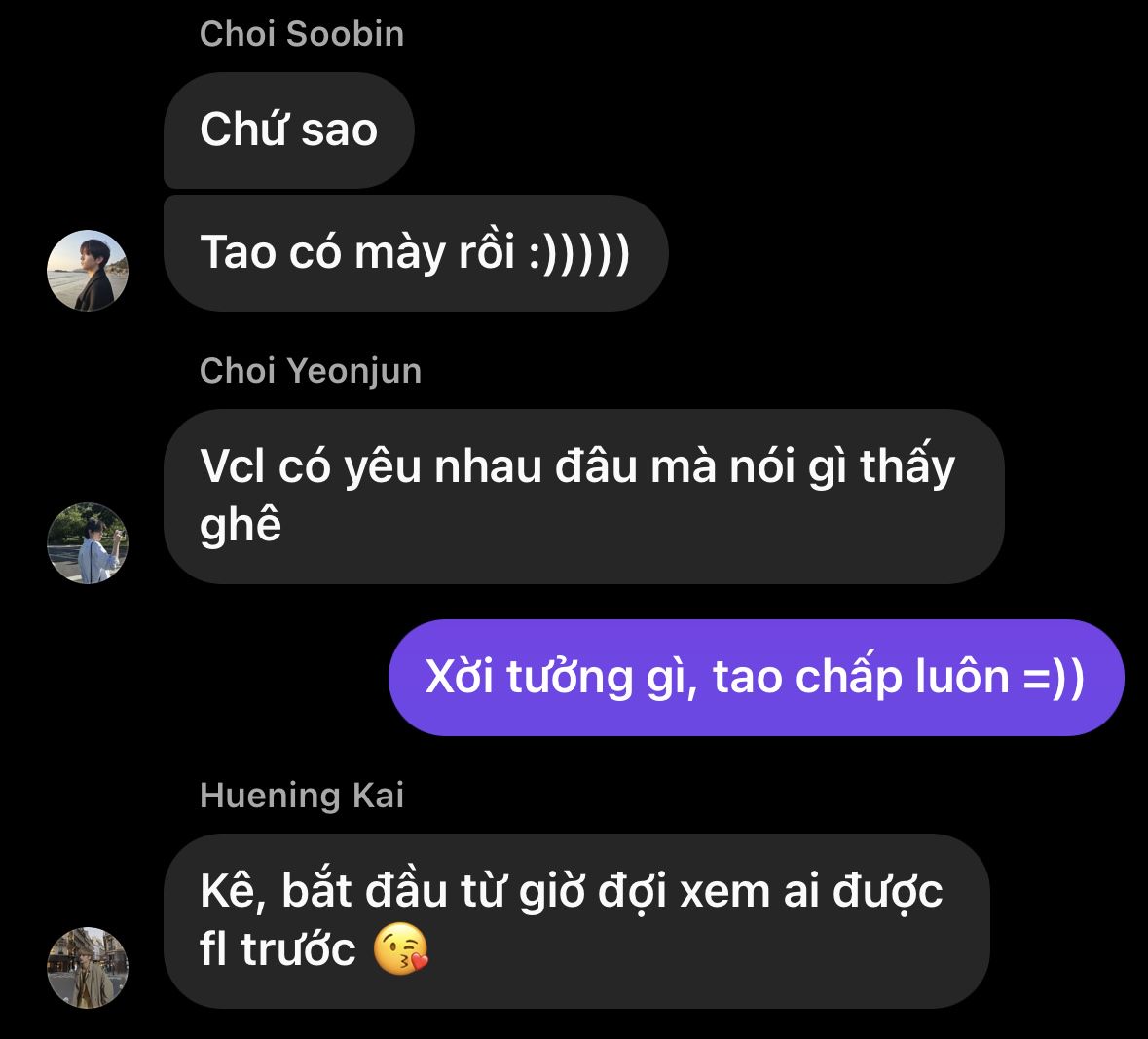Click 'chấp luôn' in the purple bubble
This screenshot has width=1148, height=1039.
[902, 678]
